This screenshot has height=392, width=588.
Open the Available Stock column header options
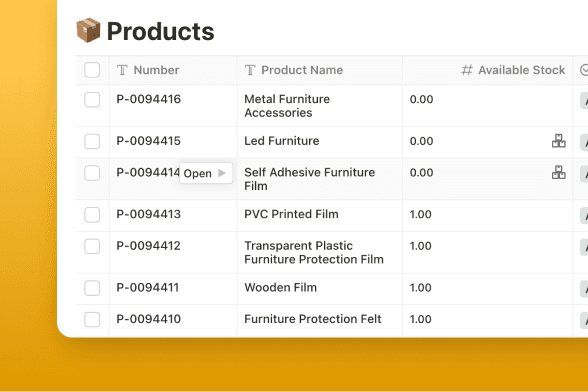pos(488,70)
